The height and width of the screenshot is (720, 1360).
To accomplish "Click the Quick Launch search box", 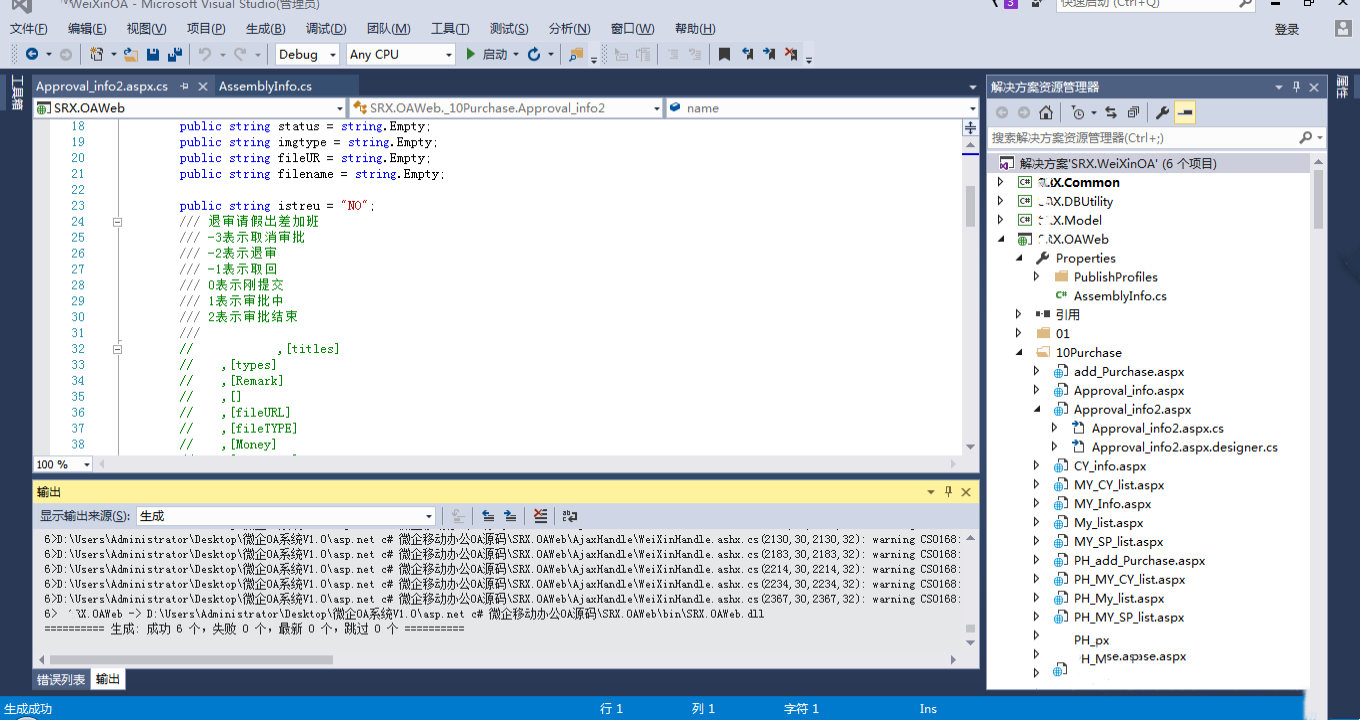I will [x=1145, y=4].
